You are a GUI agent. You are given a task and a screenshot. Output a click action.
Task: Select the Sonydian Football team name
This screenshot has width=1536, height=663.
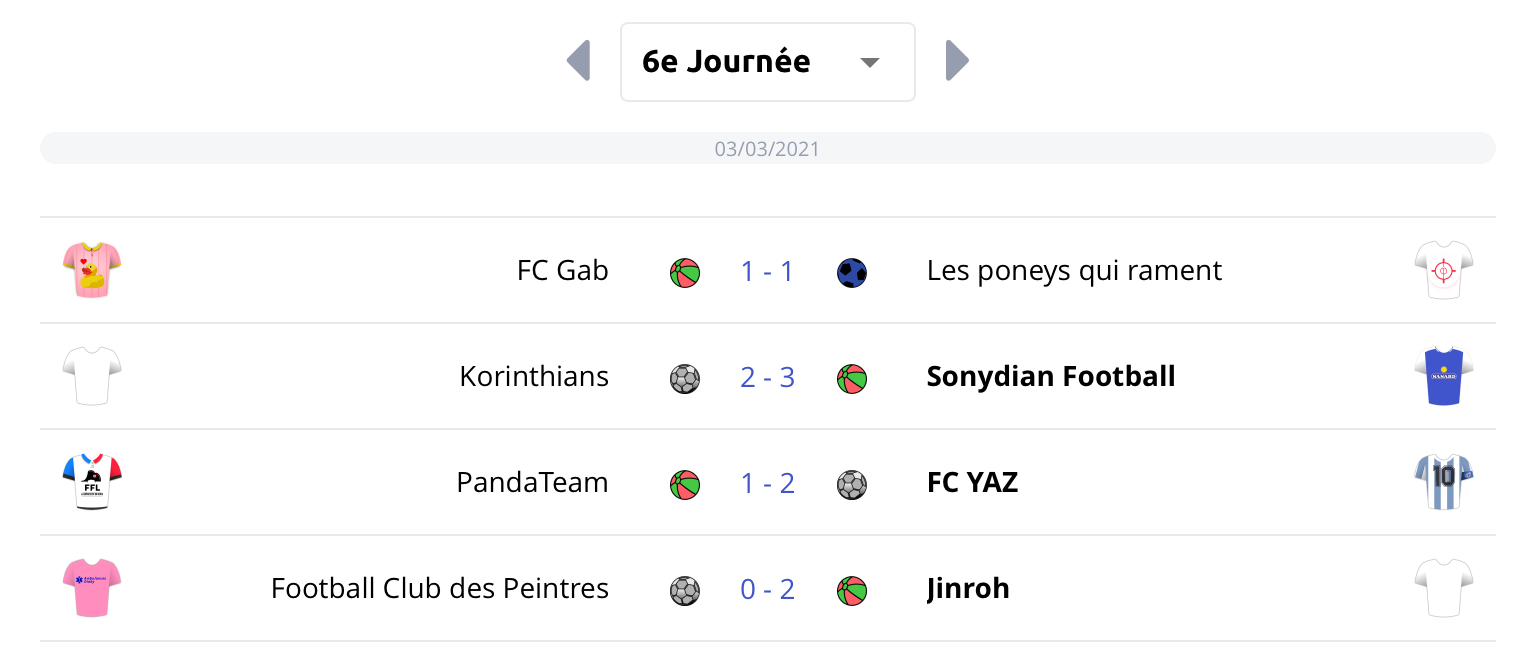1051,377
